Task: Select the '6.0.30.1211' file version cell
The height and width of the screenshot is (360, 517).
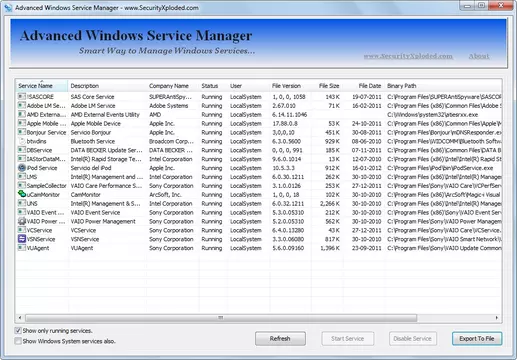Action: click(x=288, y=177)
